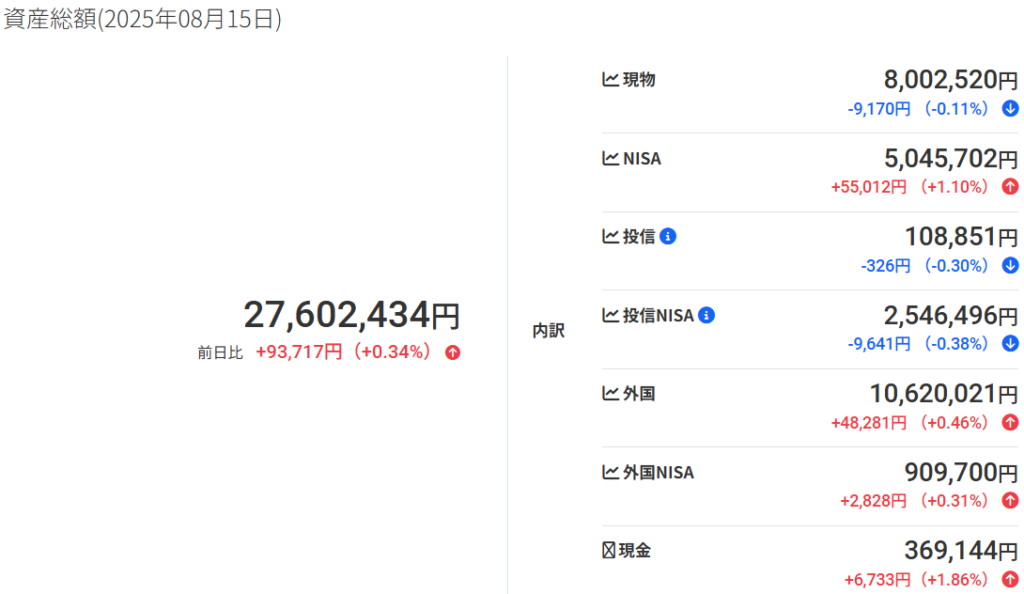
Task: Click the 資産総額 date heading
Action: click(x=142, y=19)
